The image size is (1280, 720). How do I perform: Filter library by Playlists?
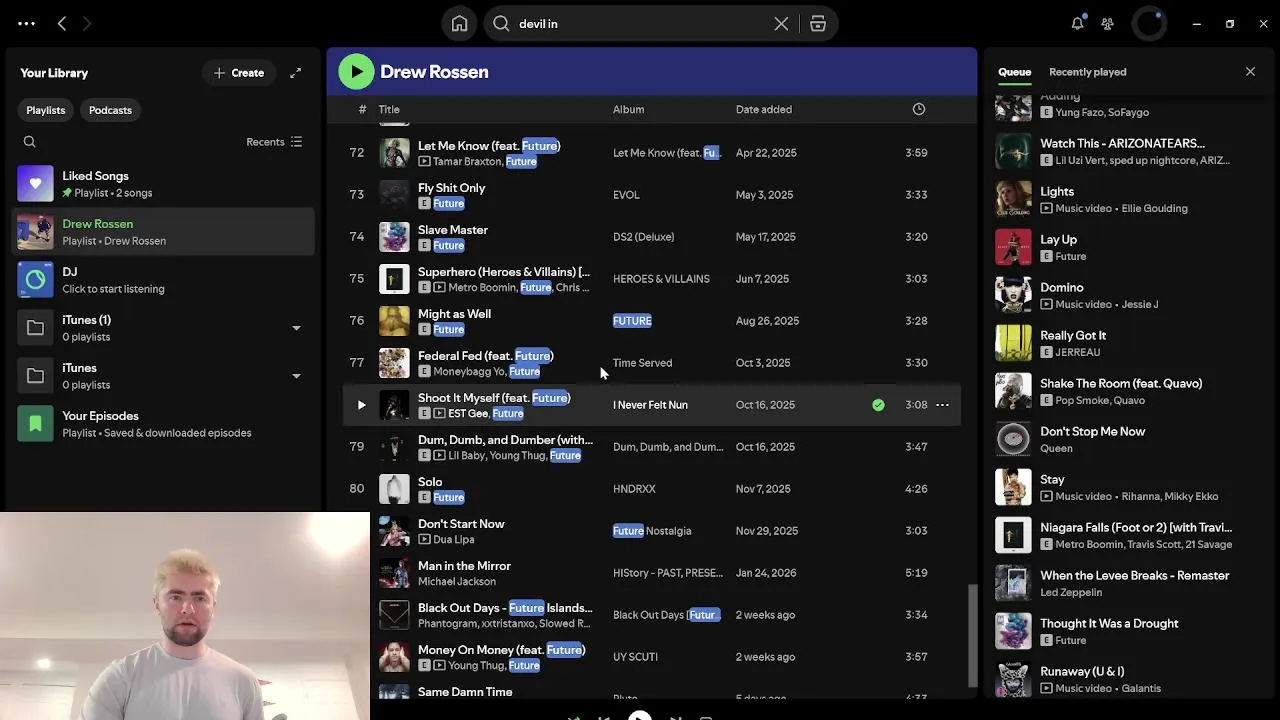click(x=46, y=110)
